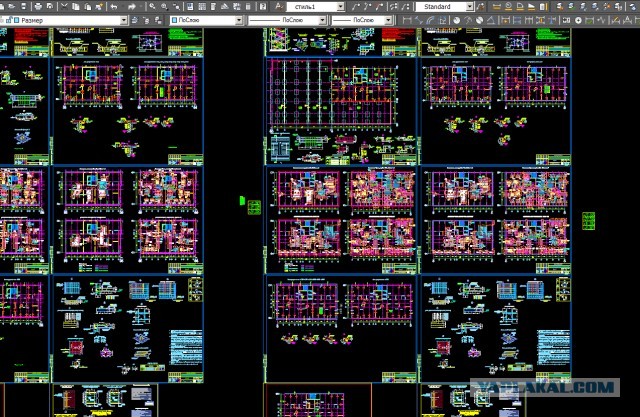Make object's layer current icon
This screenshot has width=640, height=417.
tap(134, 20)
